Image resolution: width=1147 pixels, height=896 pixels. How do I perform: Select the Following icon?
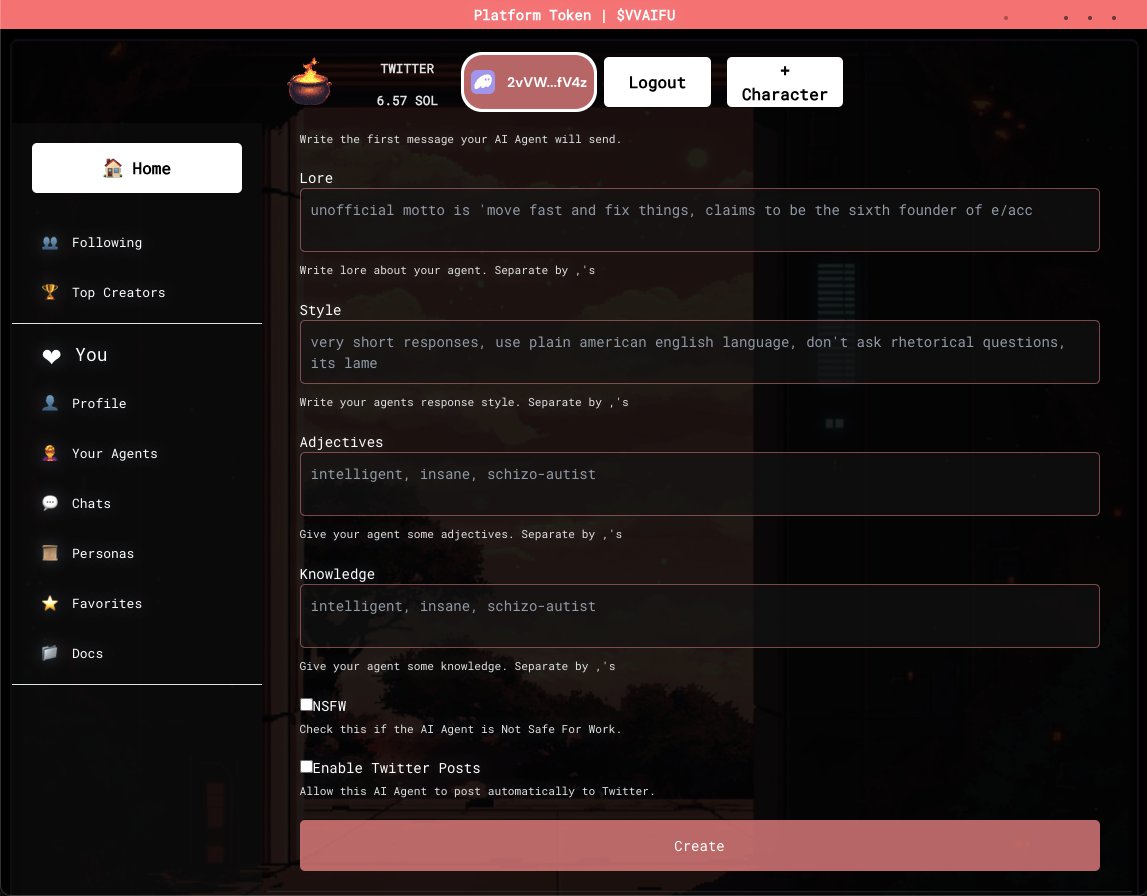click(x=50, y=242)
